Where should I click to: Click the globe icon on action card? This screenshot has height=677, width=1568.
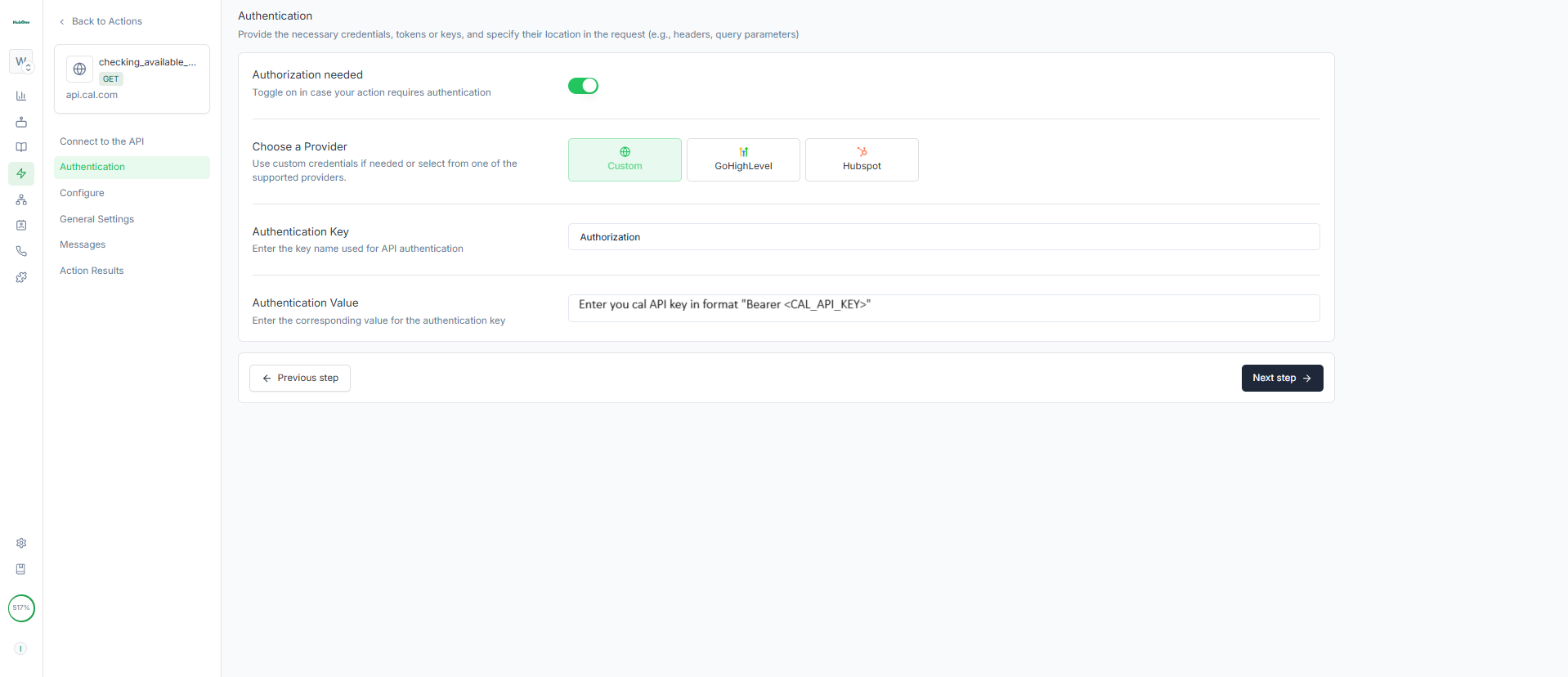pos(79,69)
